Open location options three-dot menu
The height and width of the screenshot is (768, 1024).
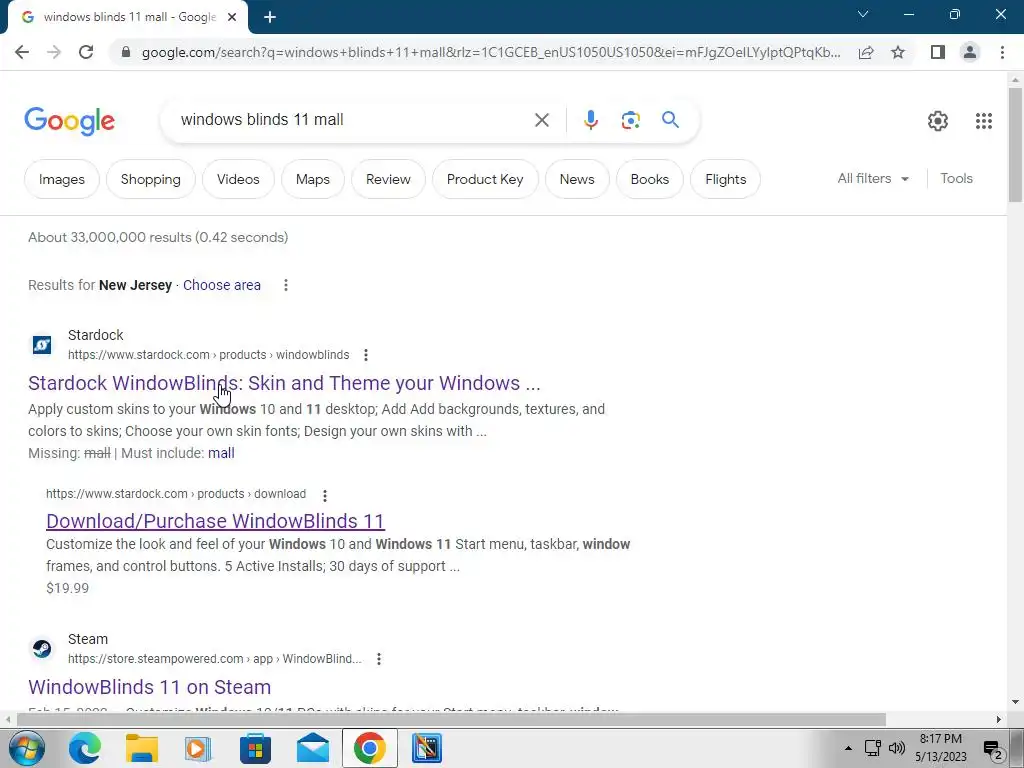tap(285, 285)
